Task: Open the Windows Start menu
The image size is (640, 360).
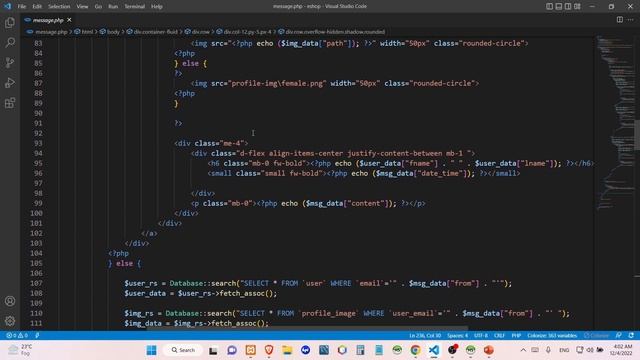Action: click(x=151, y=350)
